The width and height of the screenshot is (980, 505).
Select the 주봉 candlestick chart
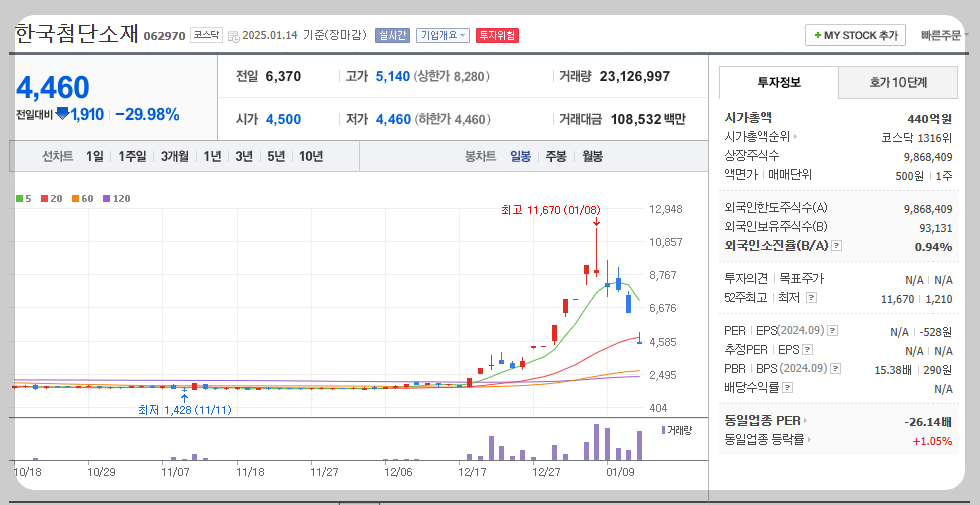[x=556, y=156]
